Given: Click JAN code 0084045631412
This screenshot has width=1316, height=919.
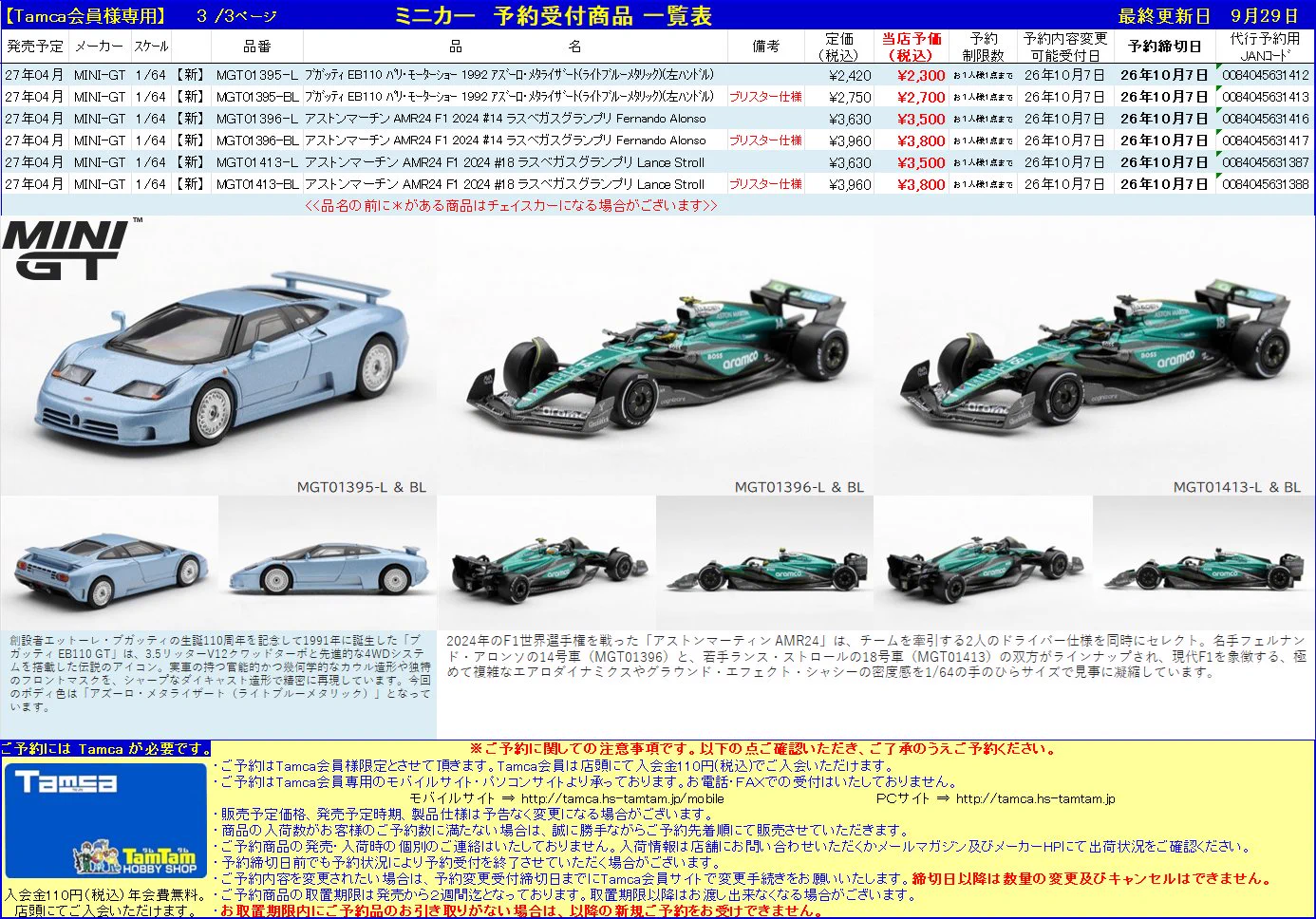Looking at the screenshot, I should point(1266,75).
